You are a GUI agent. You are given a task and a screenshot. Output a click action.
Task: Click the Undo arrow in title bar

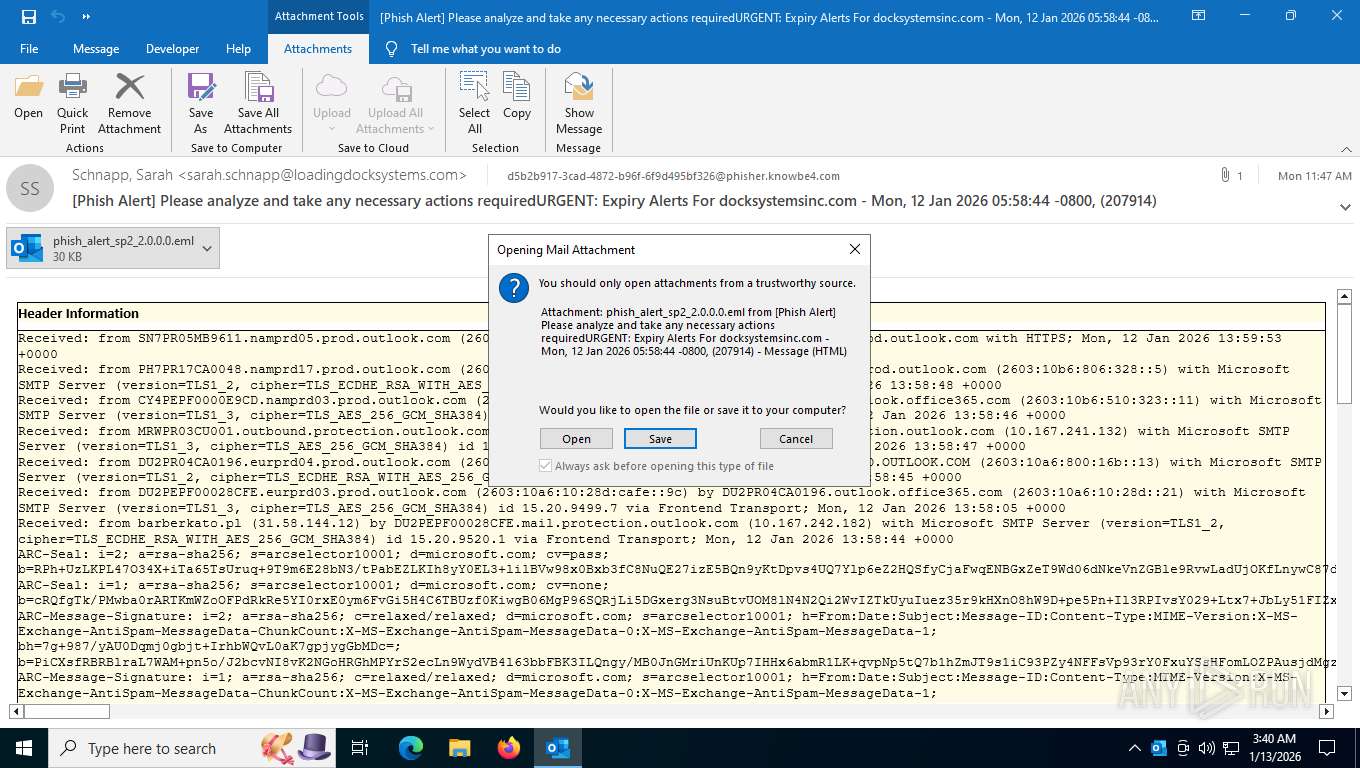click(58, 16)
